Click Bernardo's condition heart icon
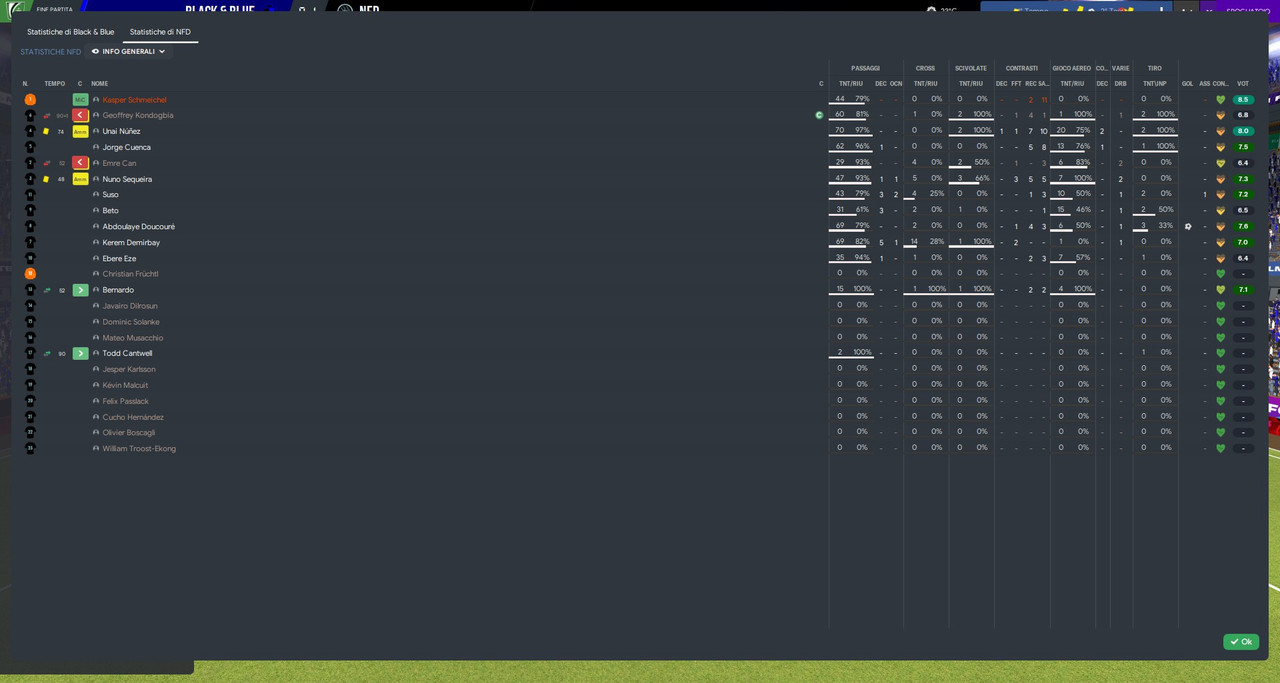The height and width of the screenshot is (683, 1280). point(1220,290)
